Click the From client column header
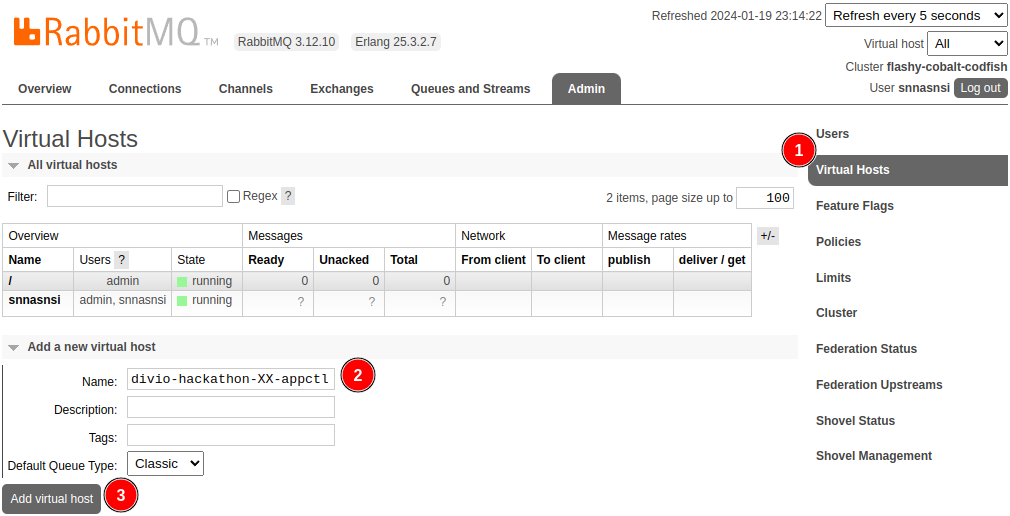 [x=493, y=260]
